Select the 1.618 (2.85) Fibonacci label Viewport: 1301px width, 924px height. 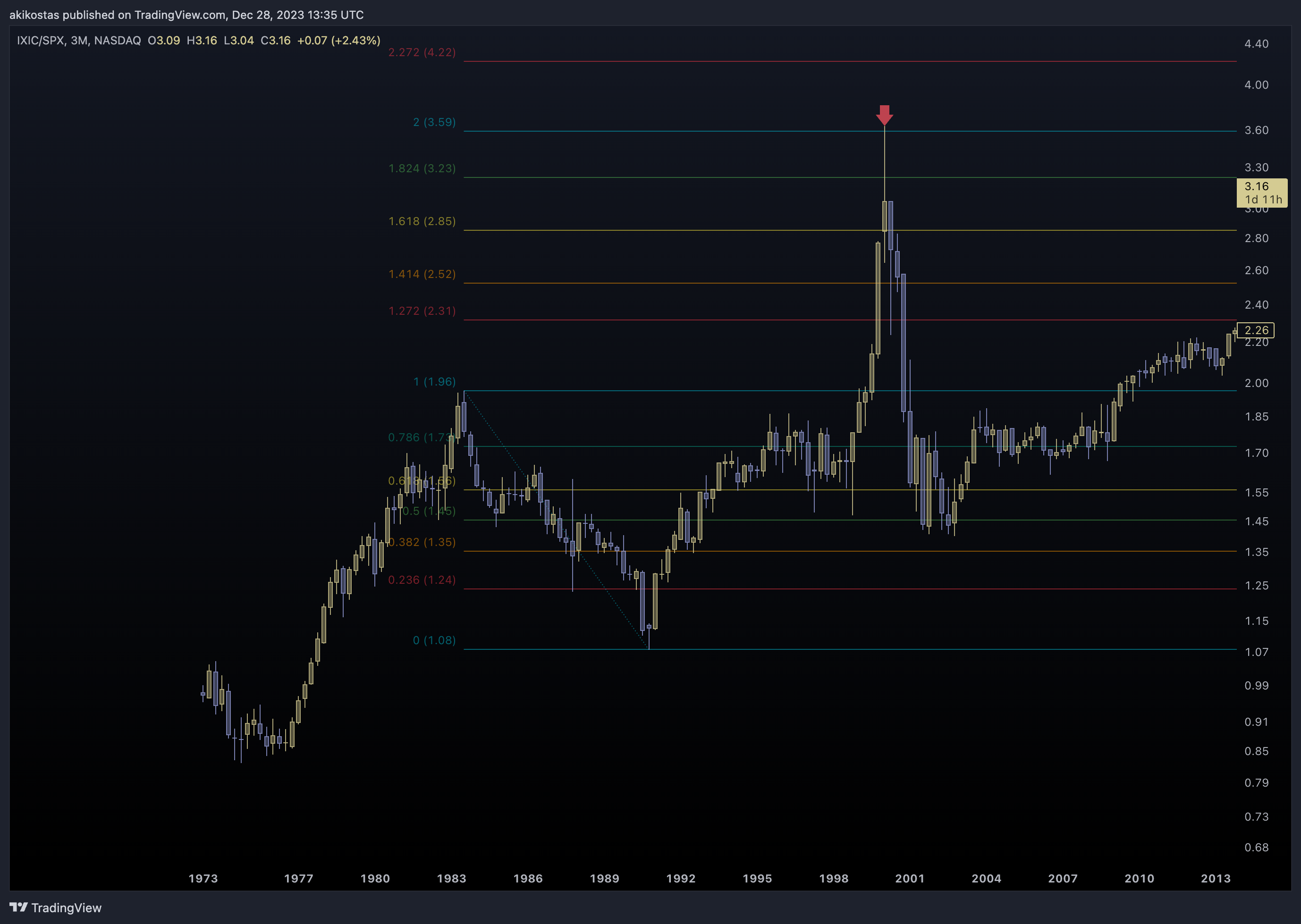coord(422,221)
